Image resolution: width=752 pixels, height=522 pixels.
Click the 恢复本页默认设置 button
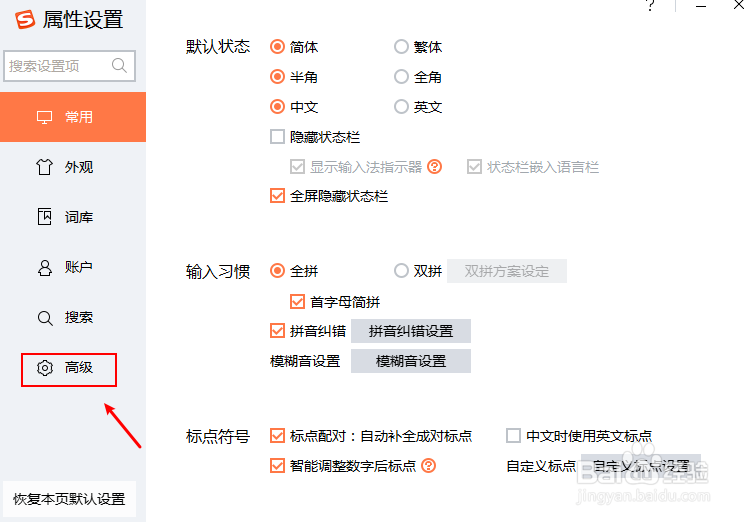pos(69,499)
